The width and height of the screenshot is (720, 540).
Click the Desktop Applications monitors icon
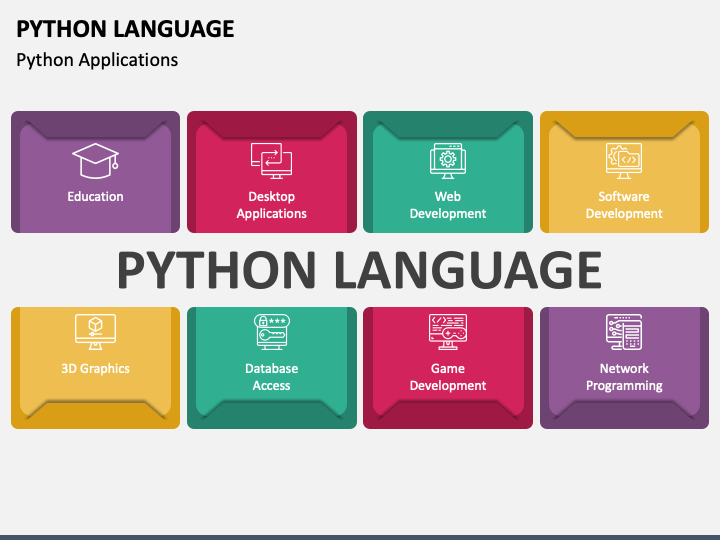(x=271, y=161)
